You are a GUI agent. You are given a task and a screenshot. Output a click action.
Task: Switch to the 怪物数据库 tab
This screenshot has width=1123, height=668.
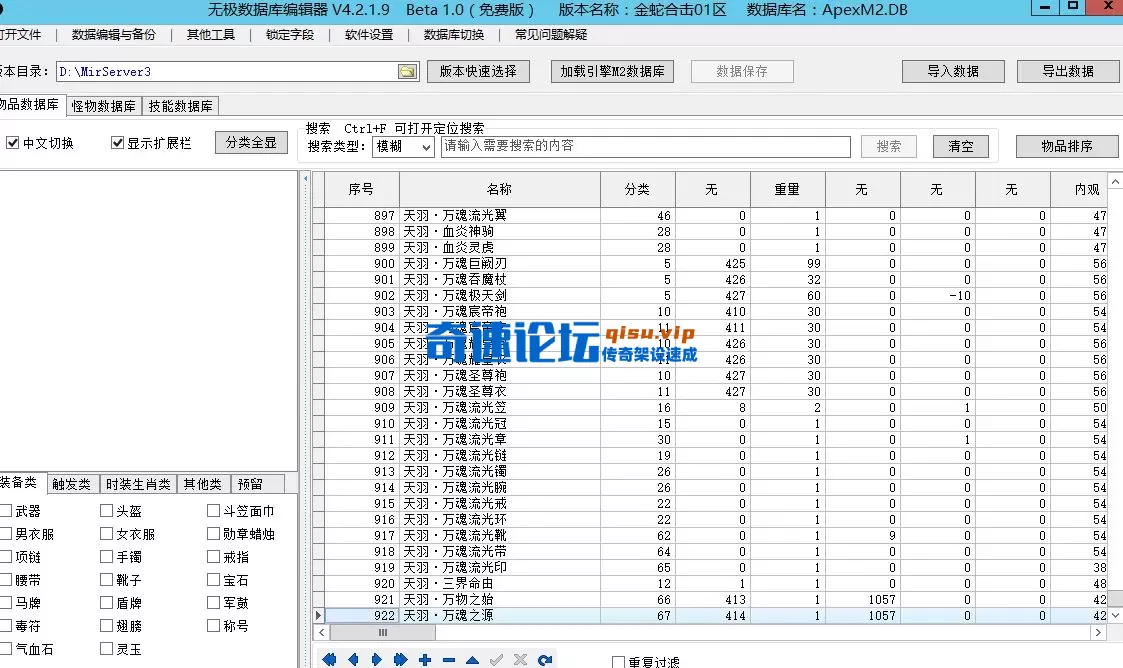click(104, 105)
